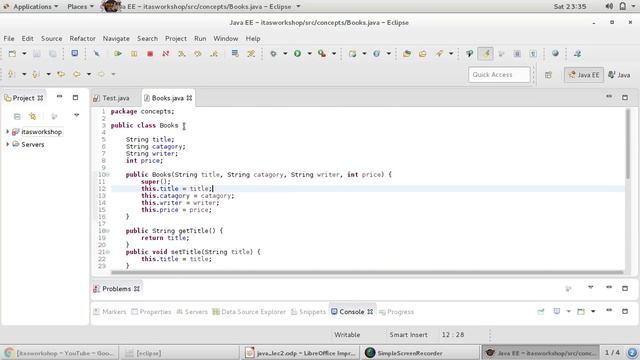The image size is (640, 360).
Task: Switch to the Java EE perspective
Action: (584, 75)
